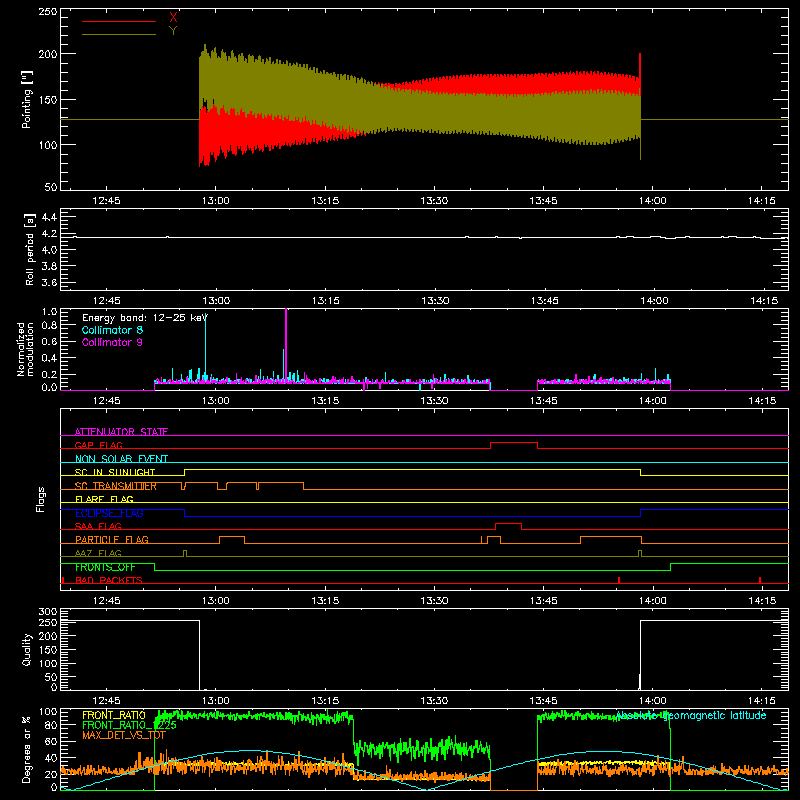This screenshot has width=800, height=800.
Task: Click the SC_TRANSMITTER flag label
Action: (x=116, y=486)
